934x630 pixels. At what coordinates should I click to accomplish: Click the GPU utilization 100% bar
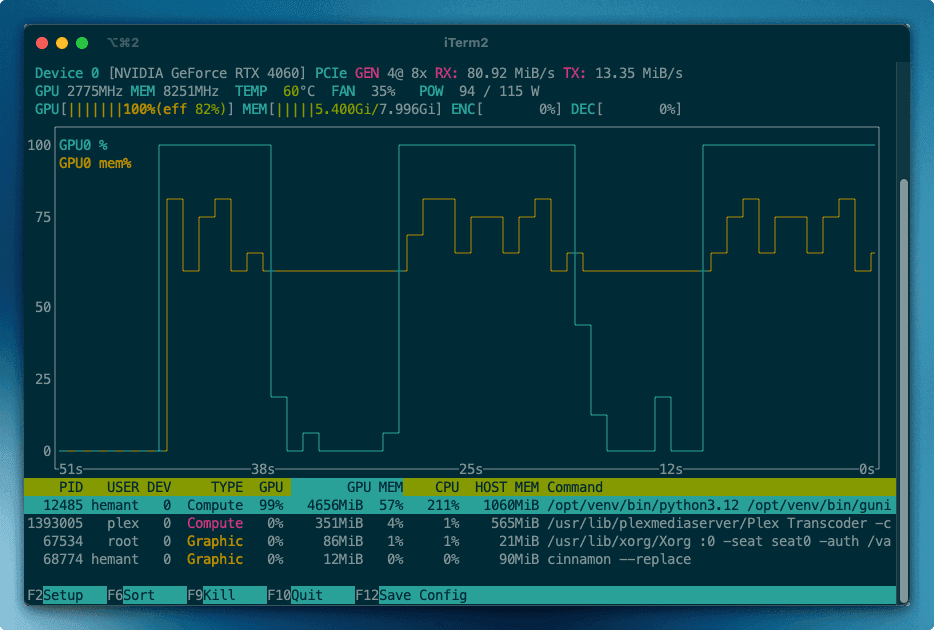pos(134,109)
